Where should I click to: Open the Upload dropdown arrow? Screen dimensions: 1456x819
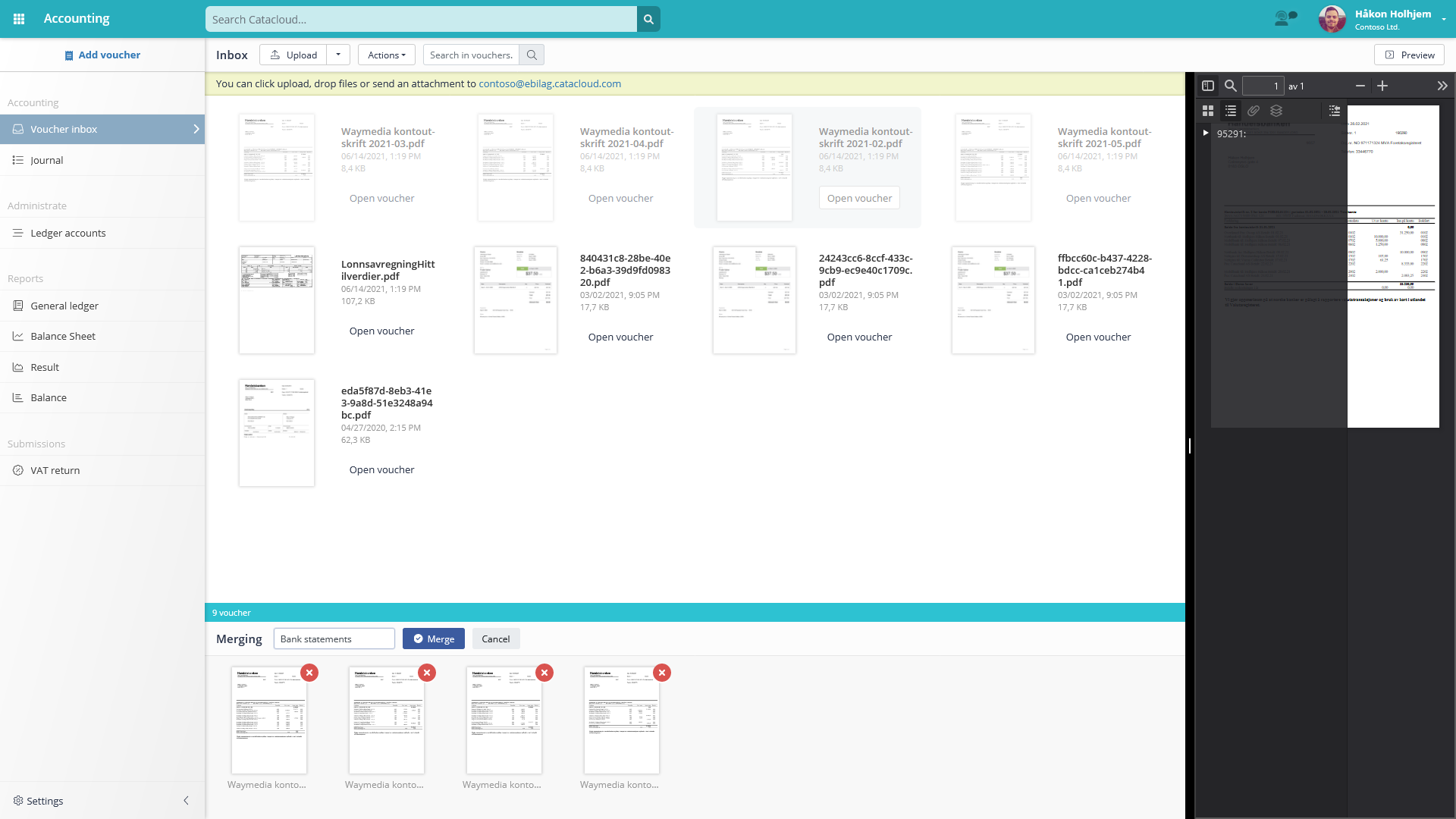tap(338, 55)
